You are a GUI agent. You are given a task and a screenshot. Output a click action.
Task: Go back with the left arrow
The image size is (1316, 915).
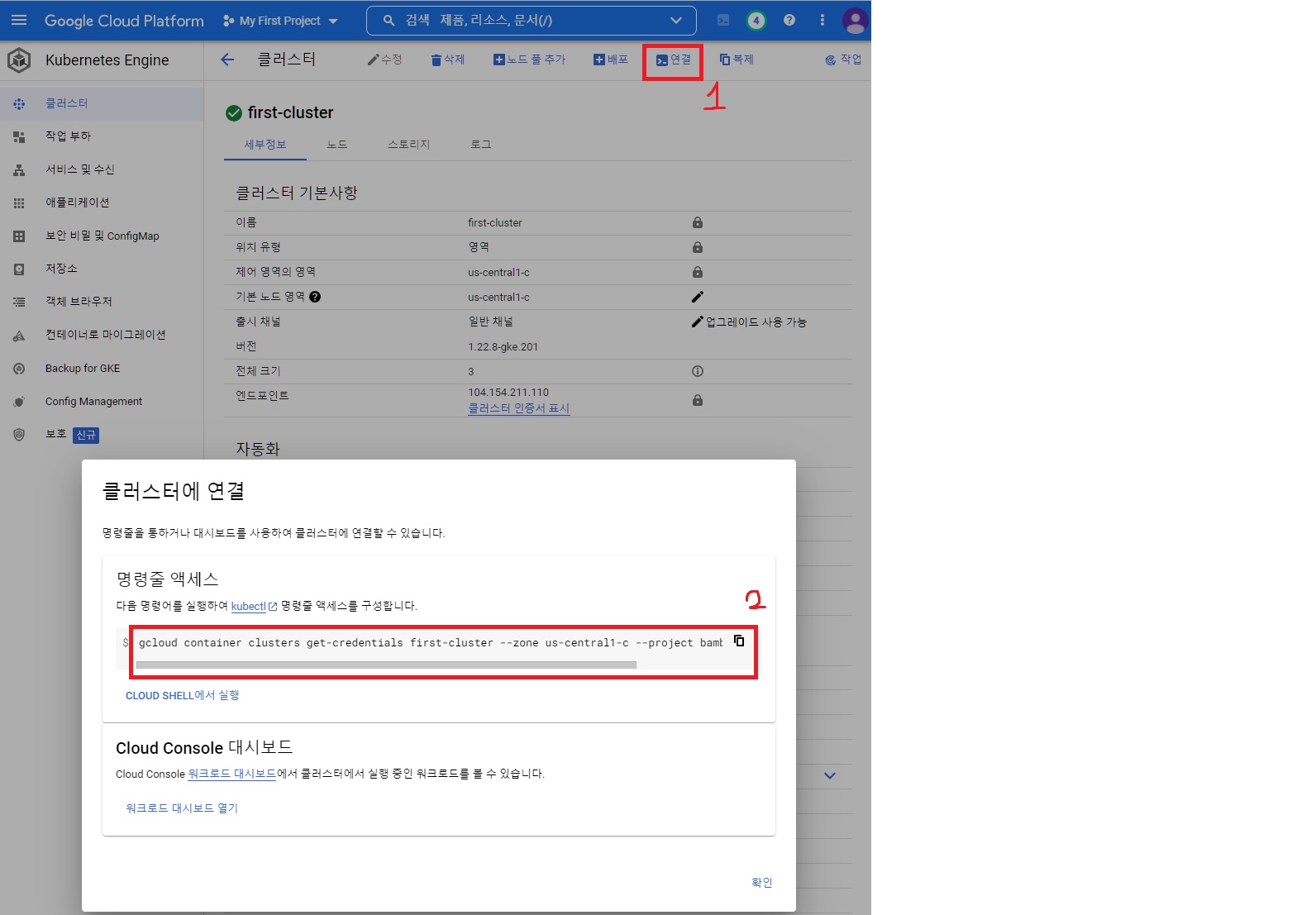(227, 60)
